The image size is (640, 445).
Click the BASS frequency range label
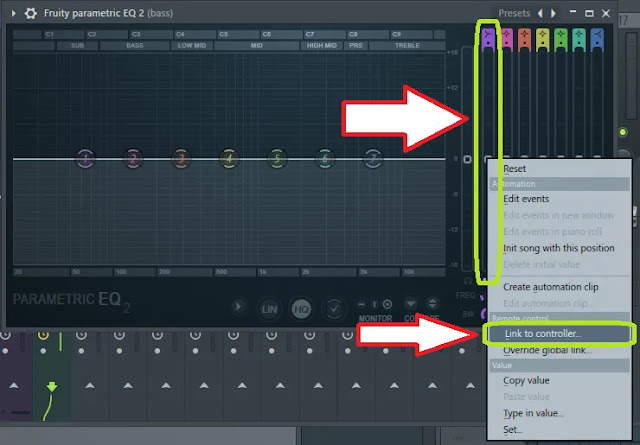[x=135, y=45]
